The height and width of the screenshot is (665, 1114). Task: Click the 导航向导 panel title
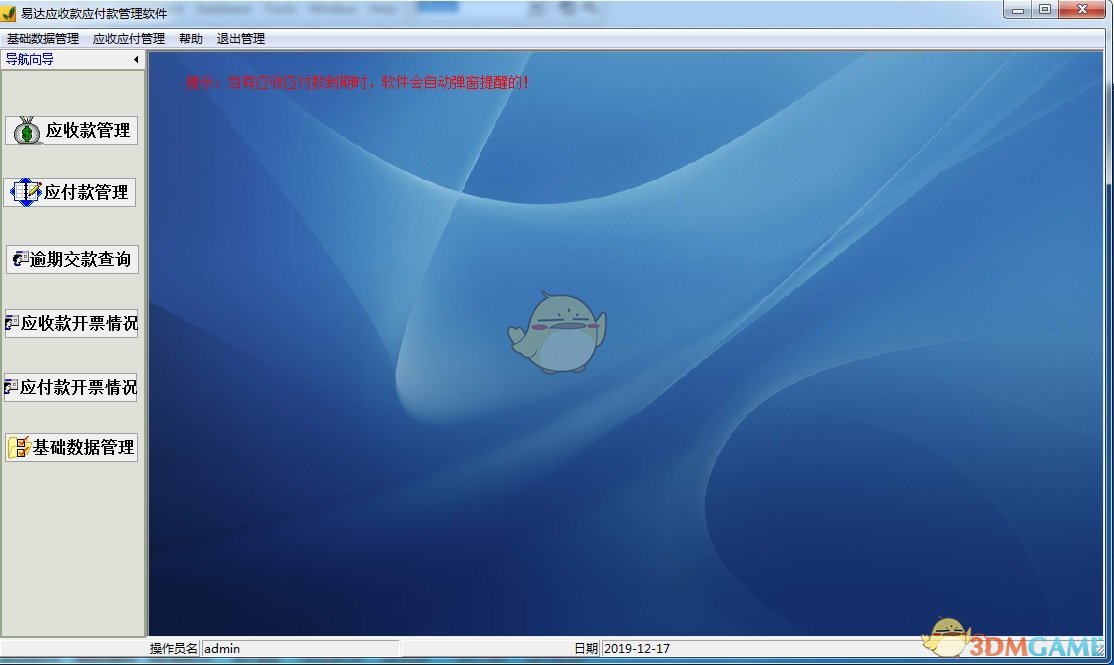tap(30, 60)
